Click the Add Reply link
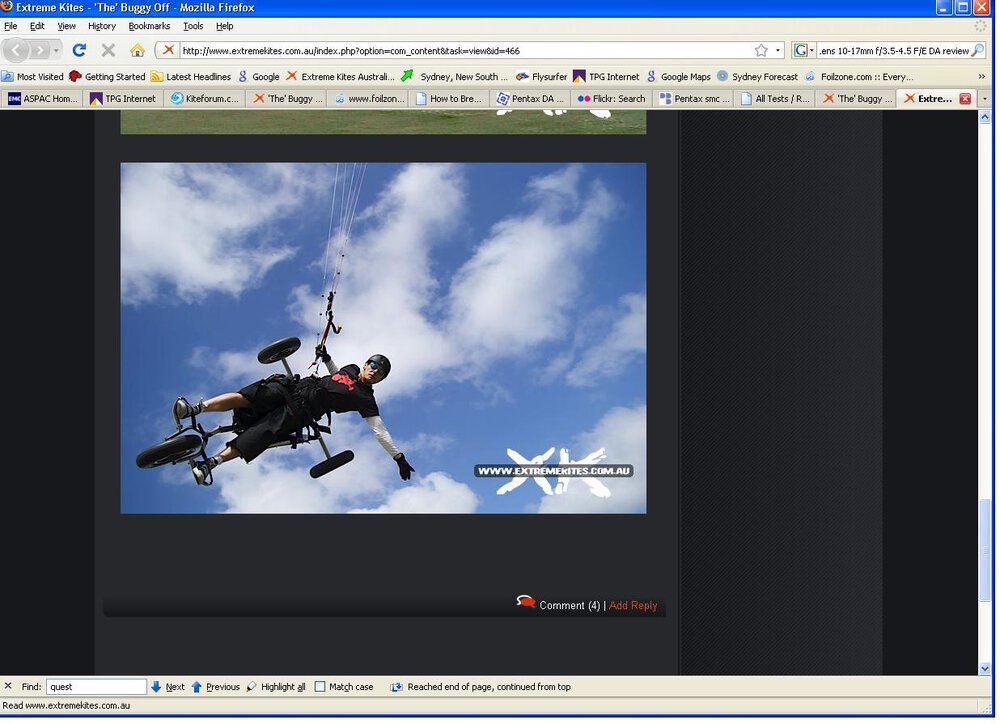The height and width of the screenshot is (724, 1000). coord(633,605)
